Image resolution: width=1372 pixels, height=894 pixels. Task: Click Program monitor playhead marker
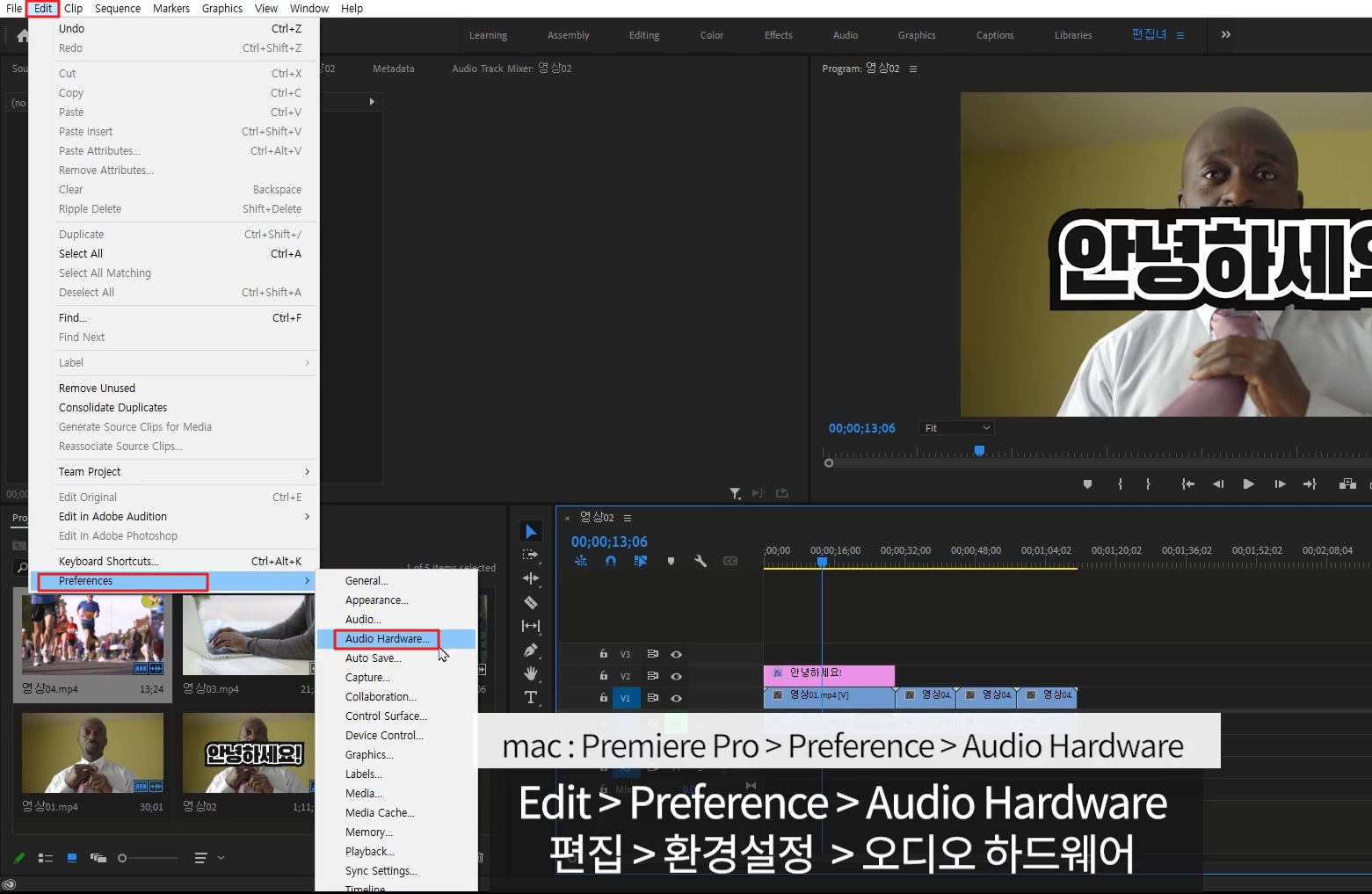point(979,451)
